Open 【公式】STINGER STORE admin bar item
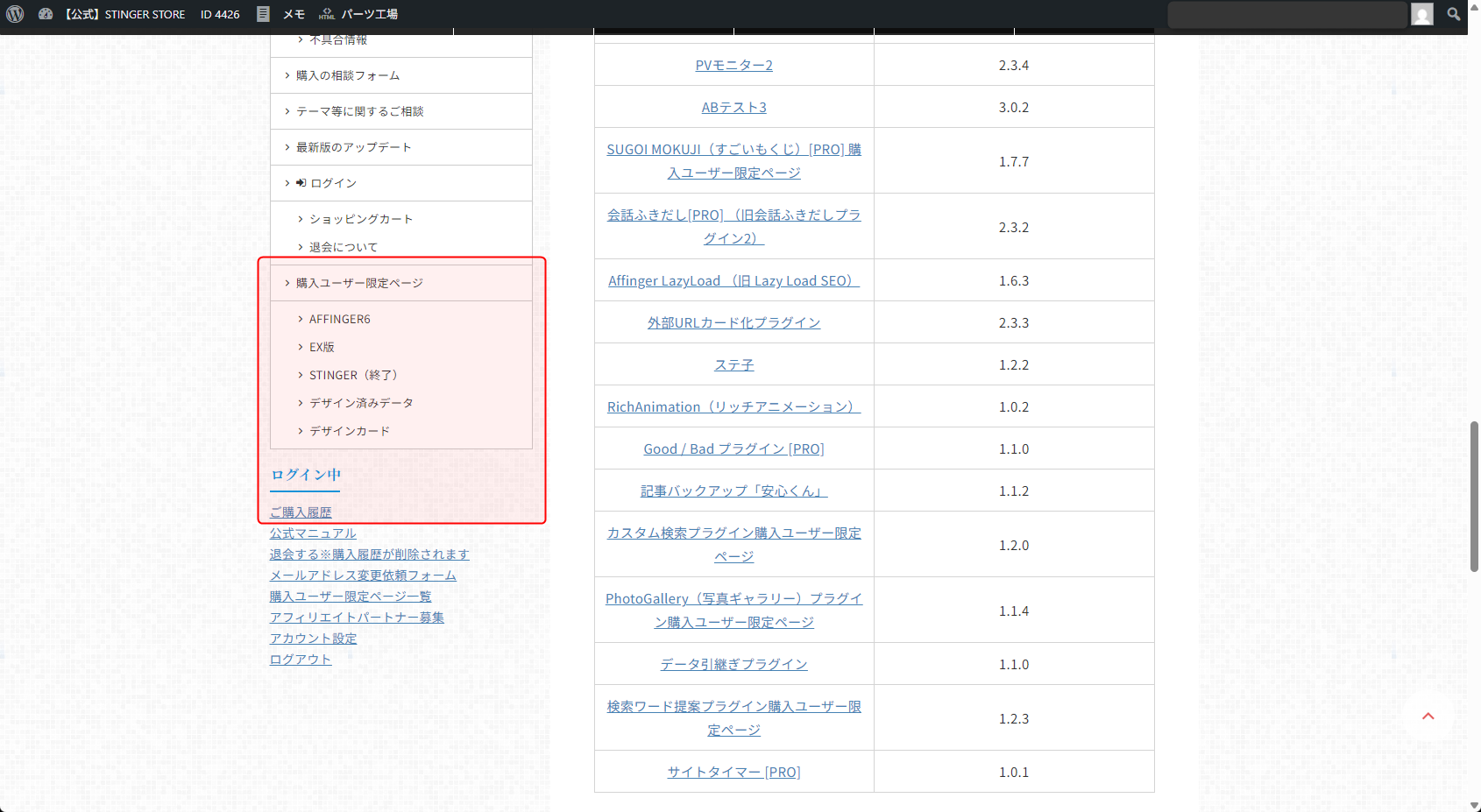The height and width of the screenshot is (812, 1481). (124, 14)
